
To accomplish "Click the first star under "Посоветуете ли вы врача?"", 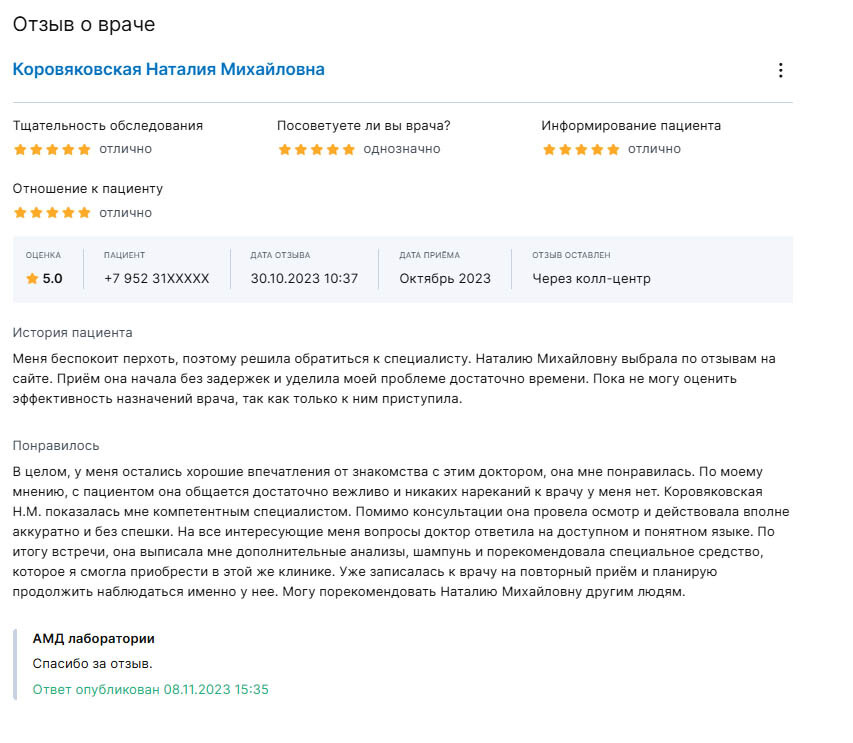I will pos(284,149).
